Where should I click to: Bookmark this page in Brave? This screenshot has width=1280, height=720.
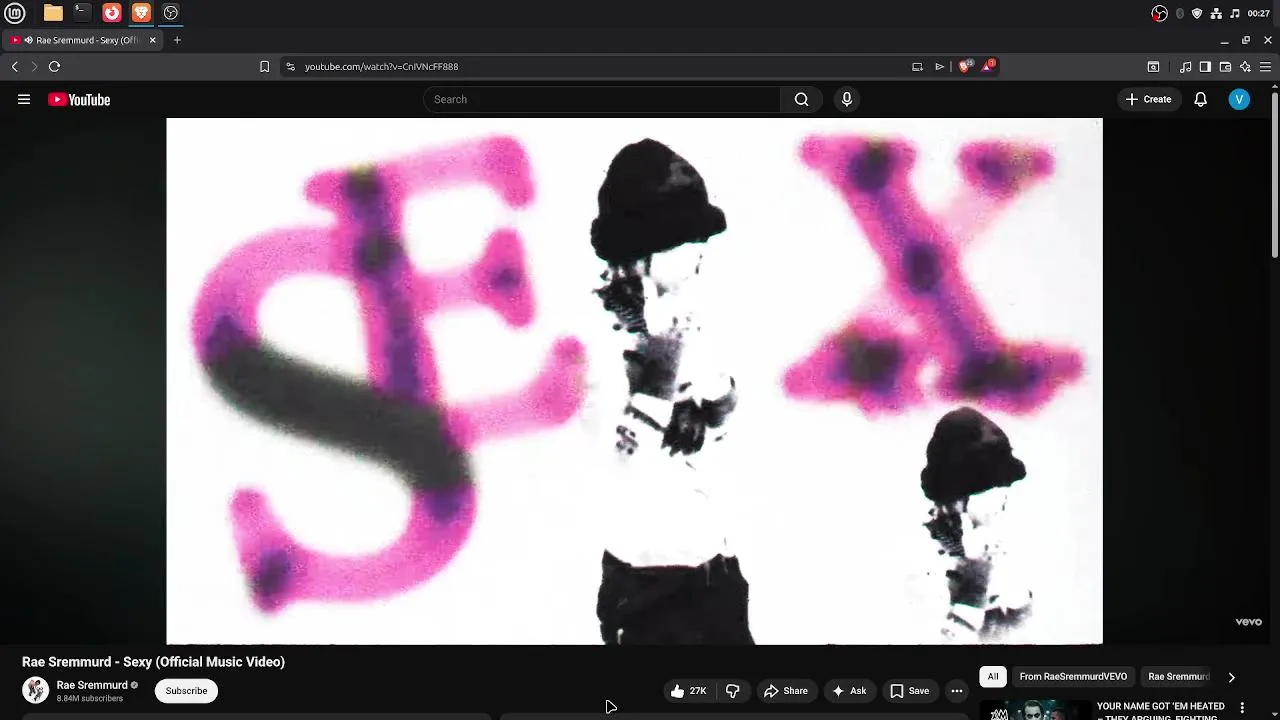[264, 67]
